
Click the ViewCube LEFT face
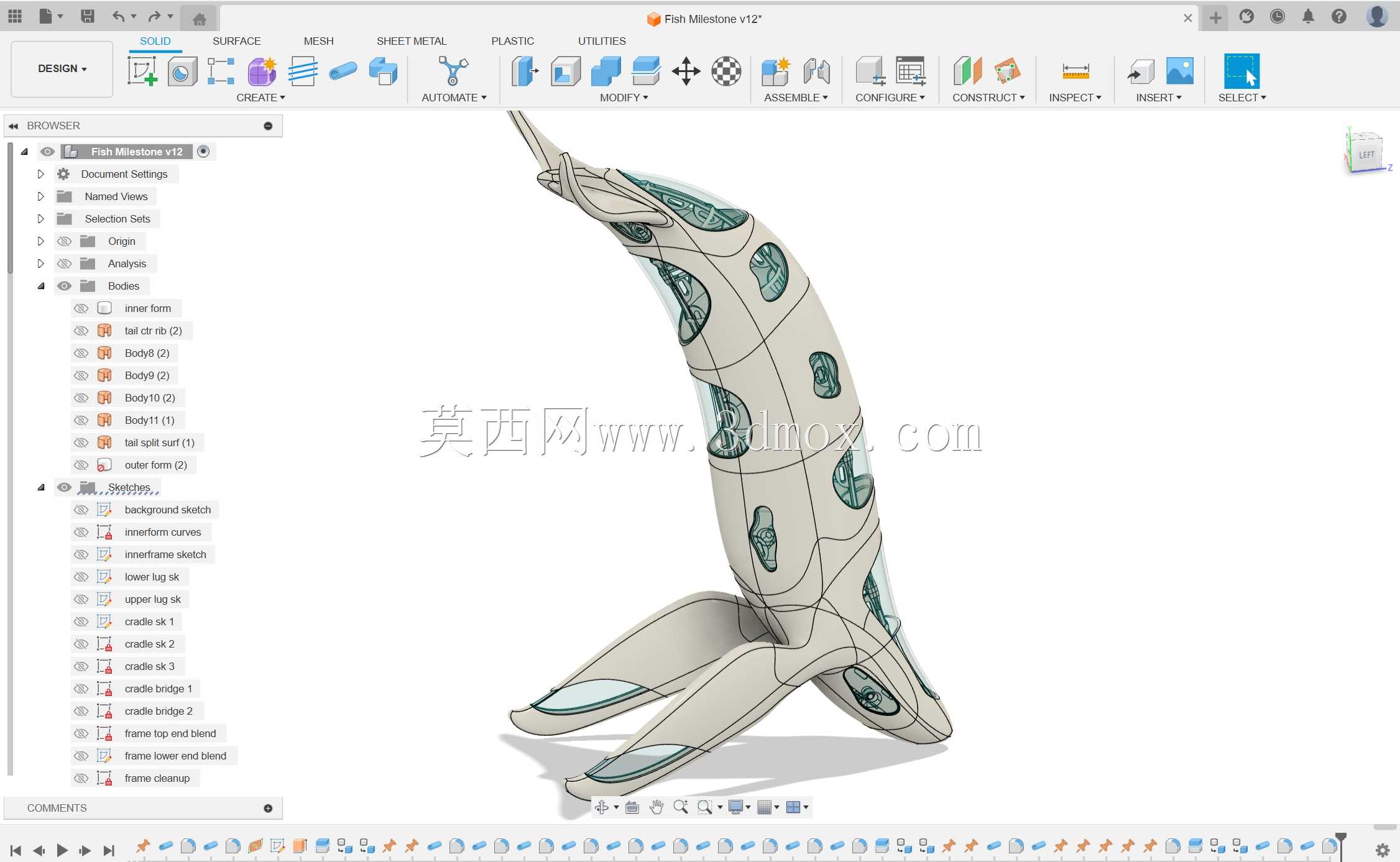click(1366, 155)
